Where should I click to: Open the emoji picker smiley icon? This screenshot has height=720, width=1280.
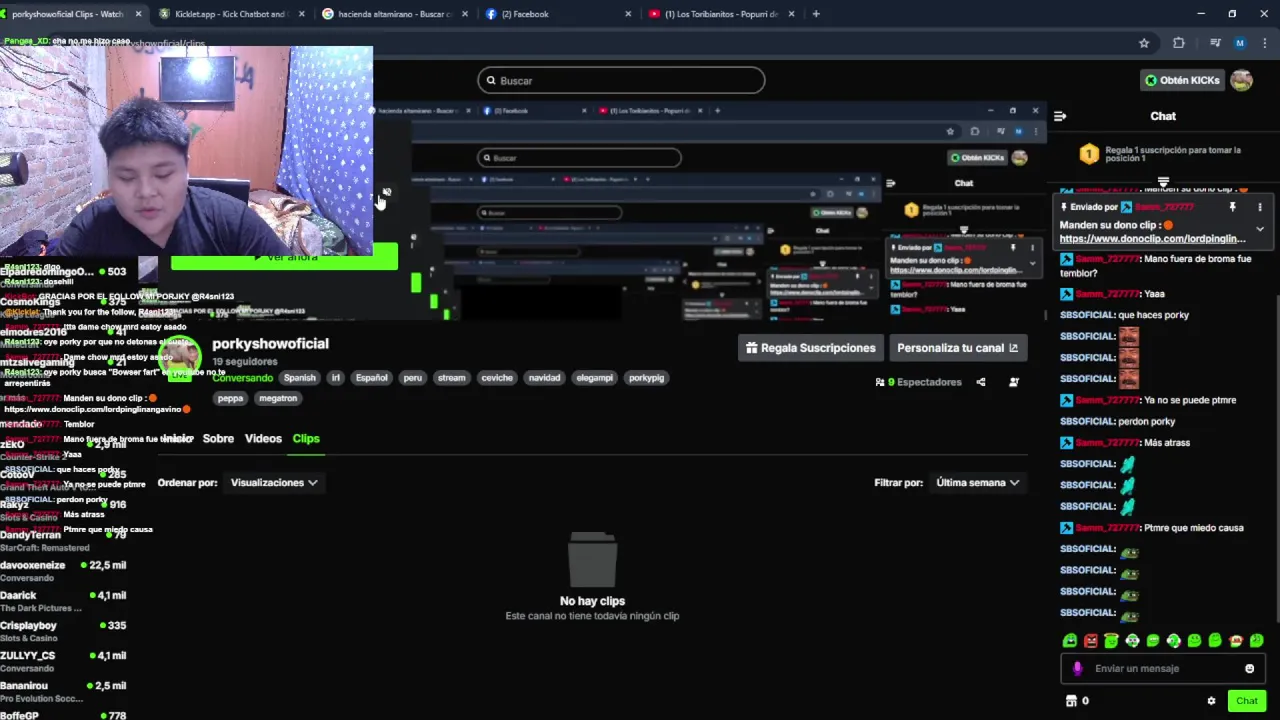[1249, 669]
